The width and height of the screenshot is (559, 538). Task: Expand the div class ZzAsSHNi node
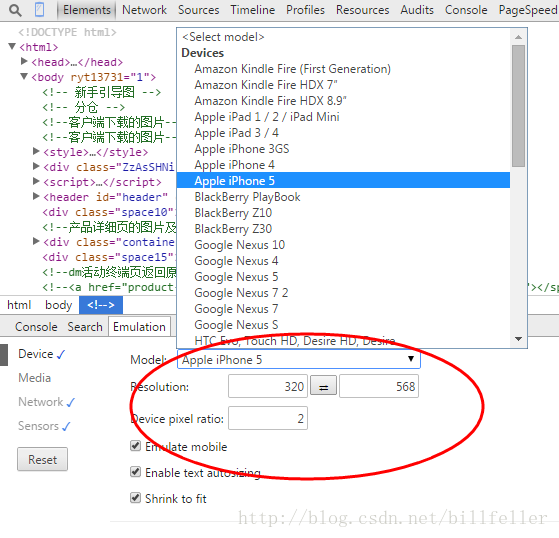[36, 166]
